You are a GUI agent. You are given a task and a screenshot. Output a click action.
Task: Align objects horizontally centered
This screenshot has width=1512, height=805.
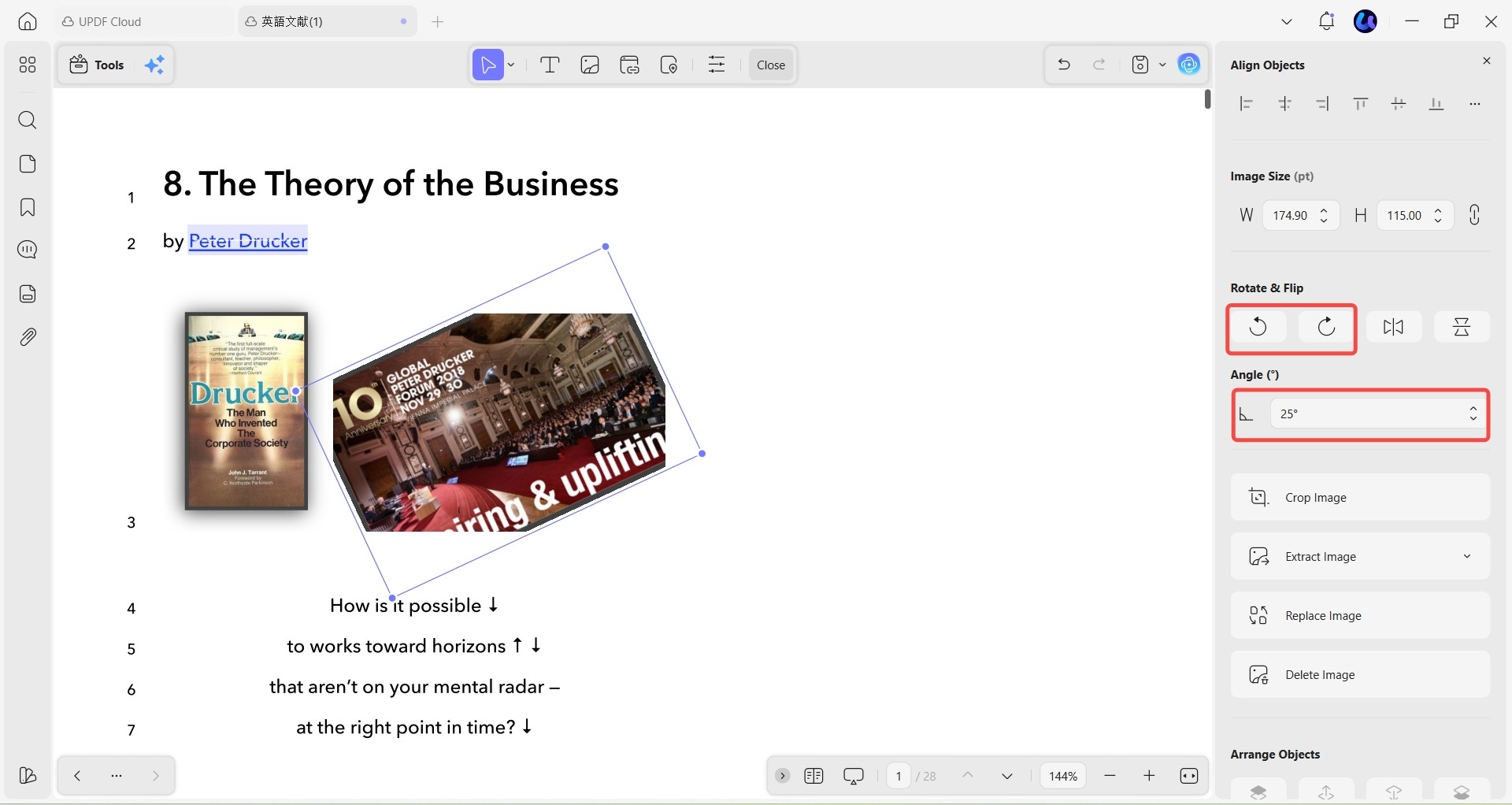1284,104
